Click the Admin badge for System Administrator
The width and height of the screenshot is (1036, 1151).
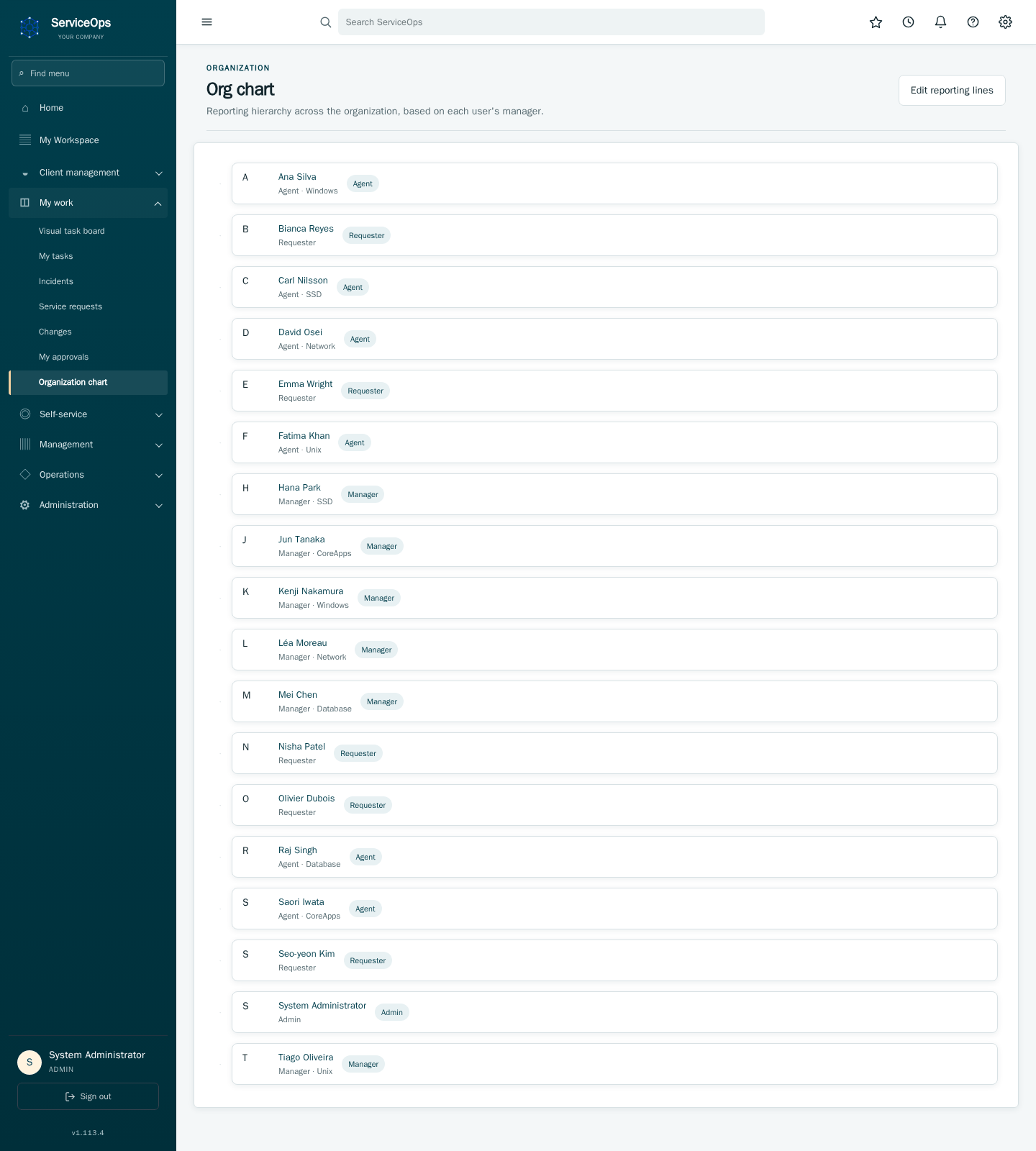pyautogui.click(x=392, y=1012)
